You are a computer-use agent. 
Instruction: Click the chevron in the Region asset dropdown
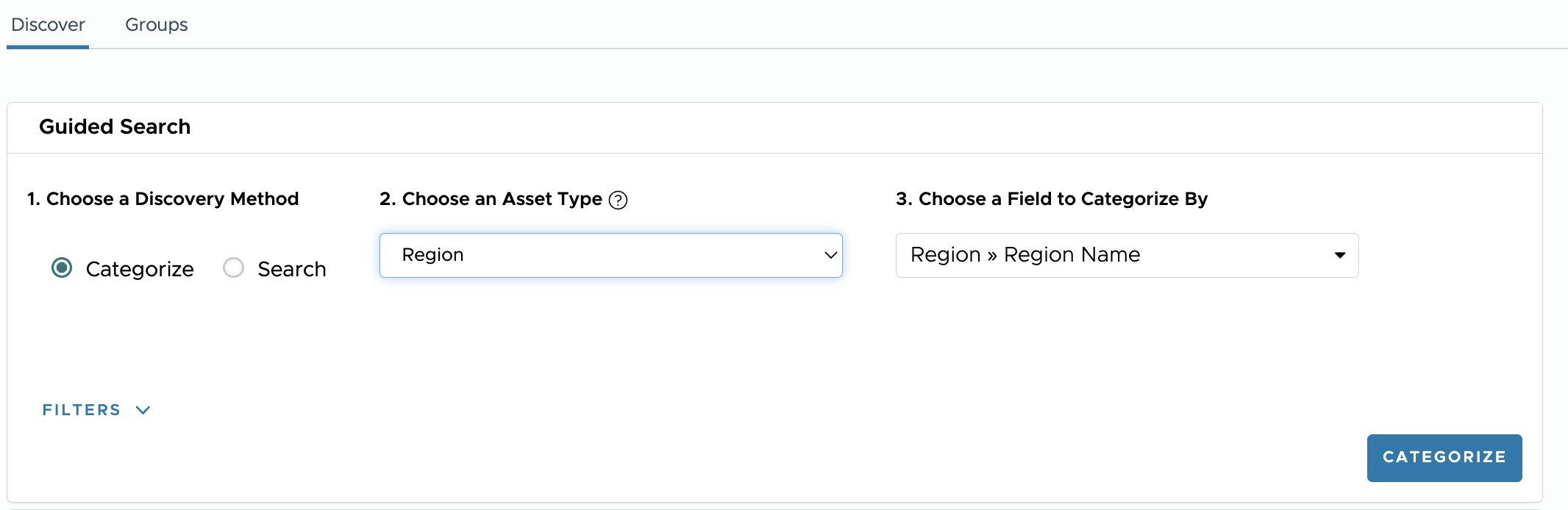pyautogui.click(x=830, y=255)
